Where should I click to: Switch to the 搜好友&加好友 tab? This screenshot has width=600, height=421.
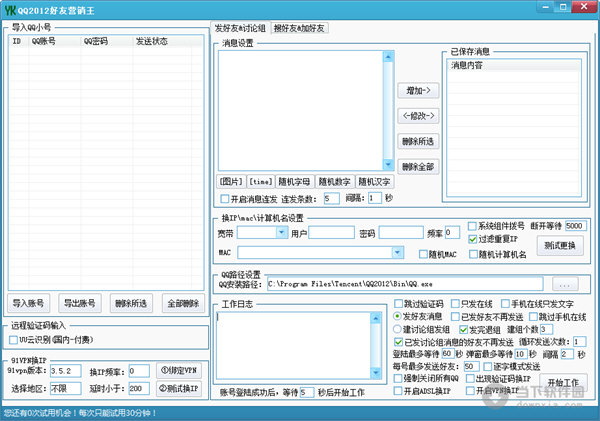299,28
